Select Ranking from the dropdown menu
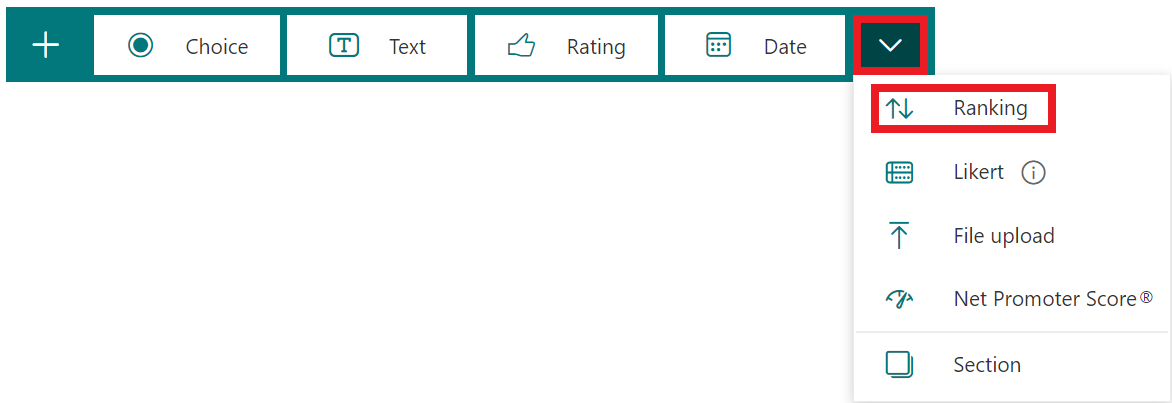The width and height of the screenshot is (1172, 403). tap(963, 109)
